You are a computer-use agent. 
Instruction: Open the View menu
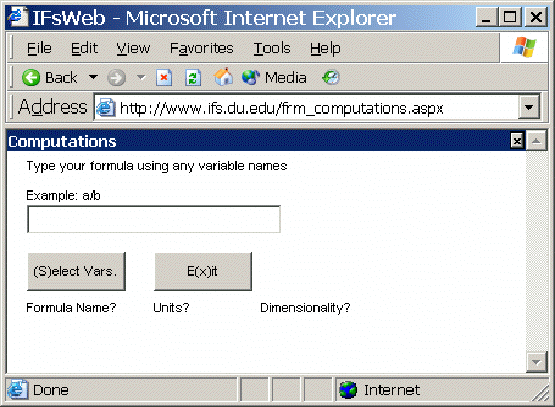pyautogui.click(x=133, y=48)
